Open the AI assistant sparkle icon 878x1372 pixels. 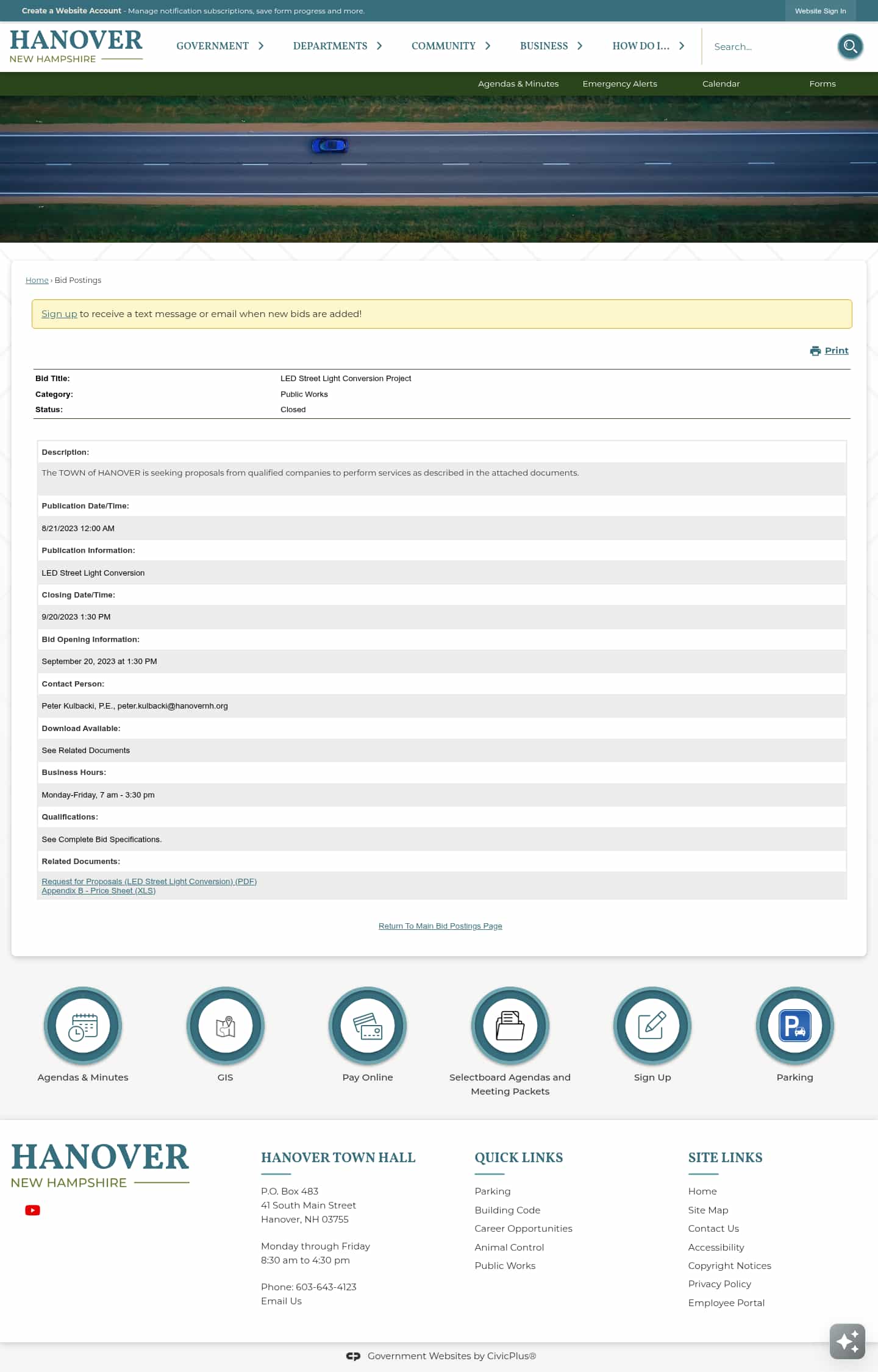point(848,1342)
